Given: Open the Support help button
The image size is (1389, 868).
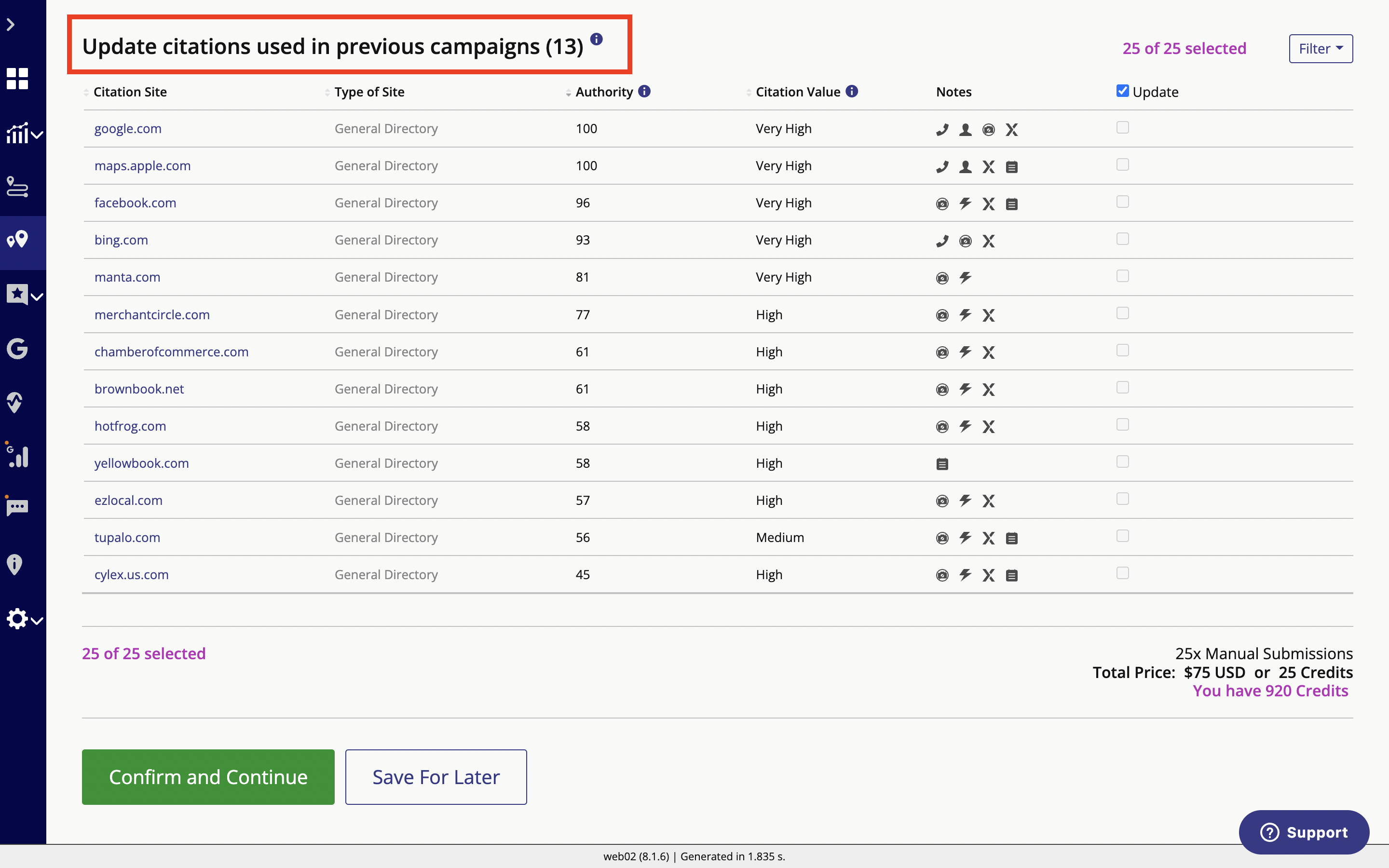Looking at the screenshot, I should point(1304,832).
